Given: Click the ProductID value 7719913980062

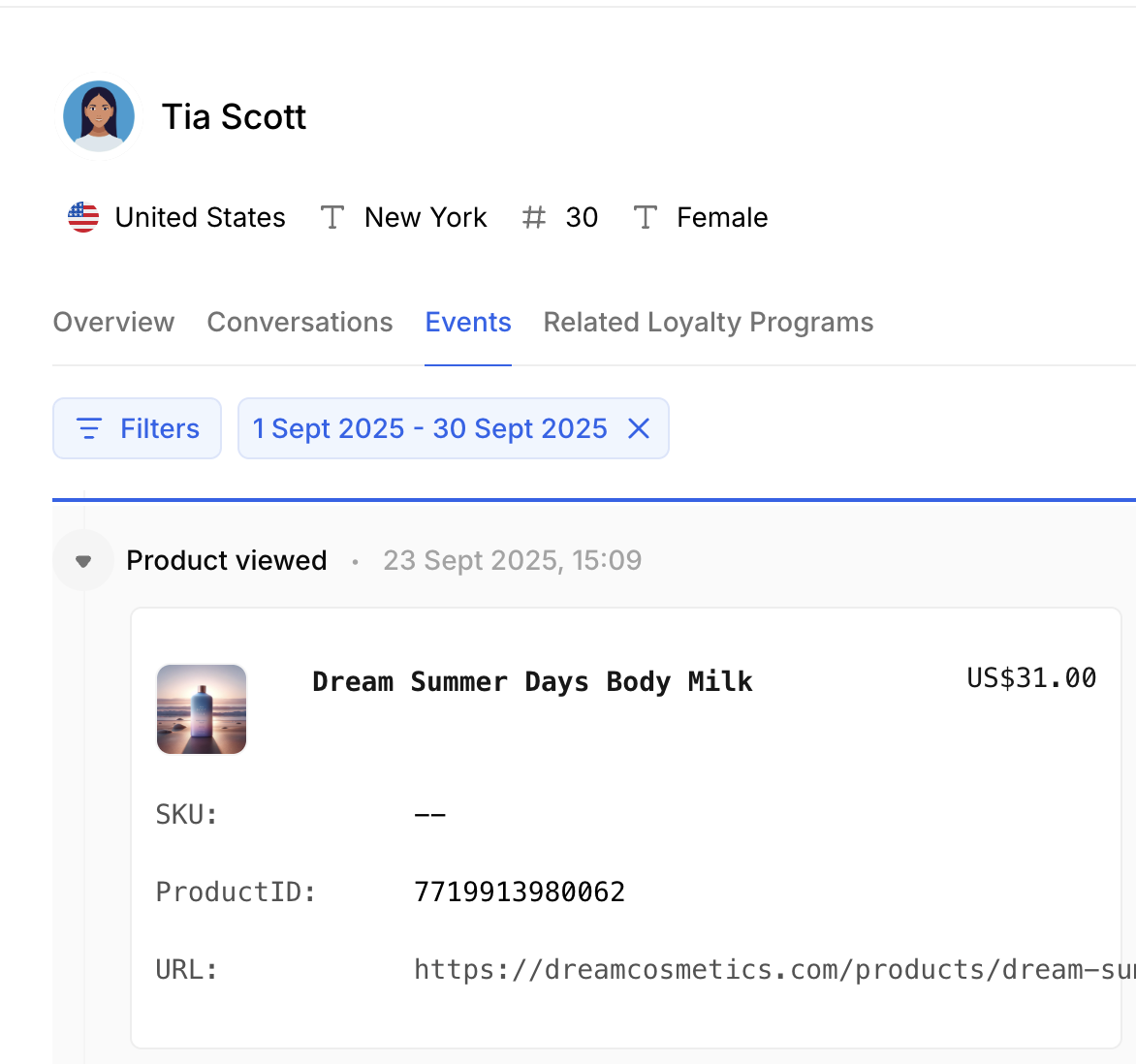Looking at the screenshot, I should [x=520, y=892].
